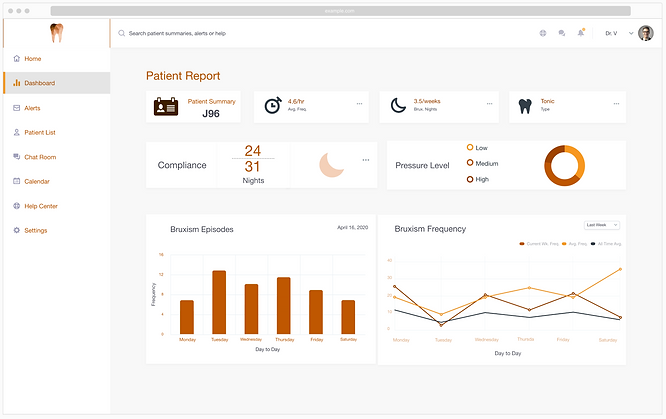Click the Chat Room bubbles icon
Image resolution: width=666 pixels, height=419 pixels.
coord(17,156)
